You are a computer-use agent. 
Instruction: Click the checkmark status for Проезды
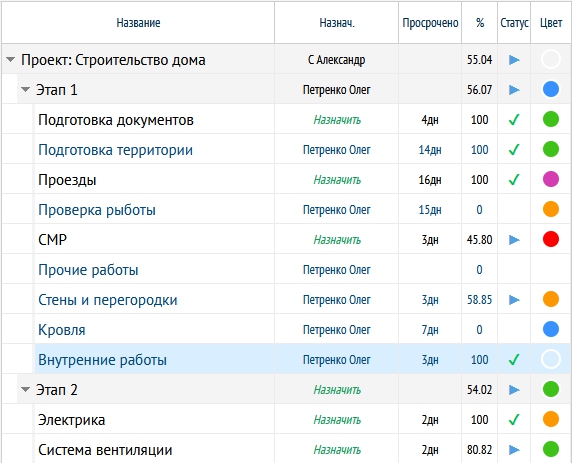(514, 180)
